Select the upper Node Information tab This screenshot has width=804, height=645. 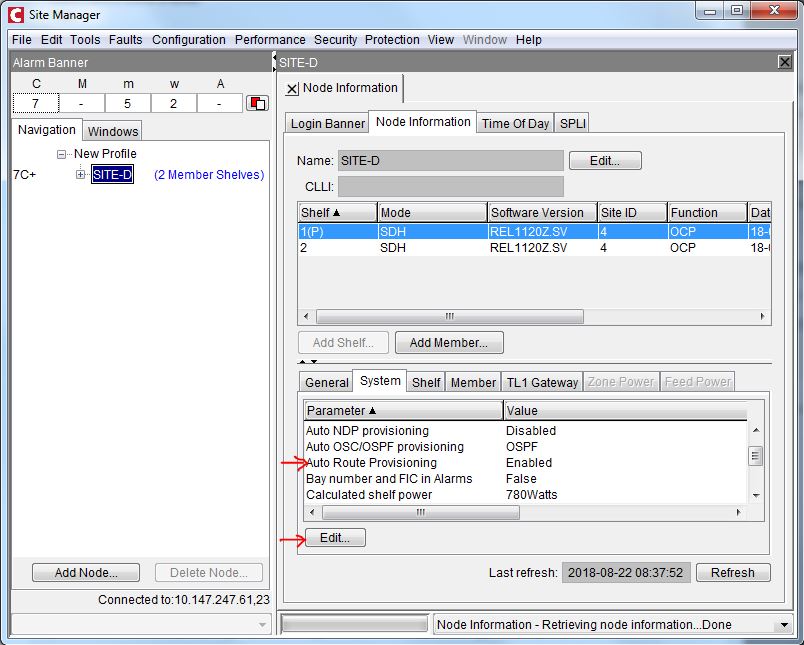click(x=423, y=122)
